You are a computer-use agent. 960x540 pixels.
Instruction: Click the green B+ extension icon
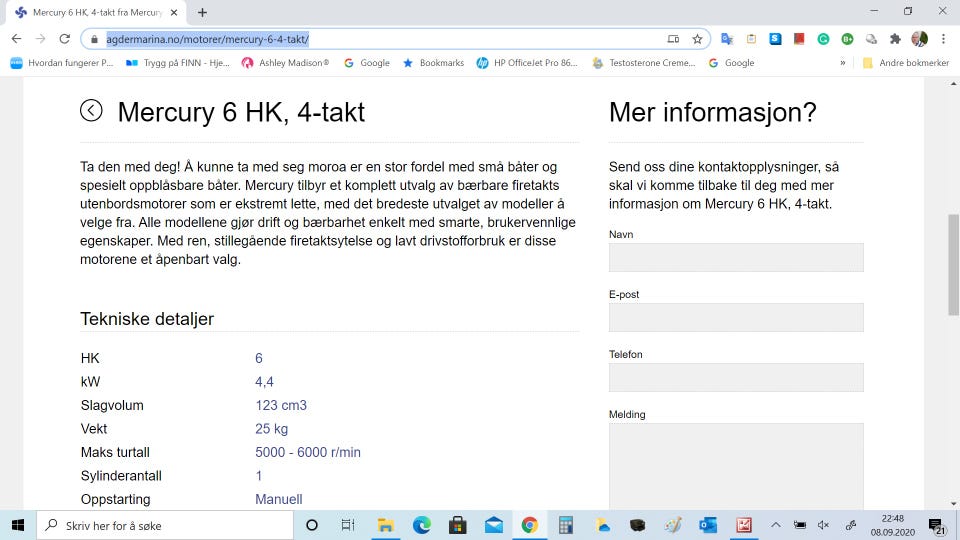pyautogui.click(x=847, y=39)
